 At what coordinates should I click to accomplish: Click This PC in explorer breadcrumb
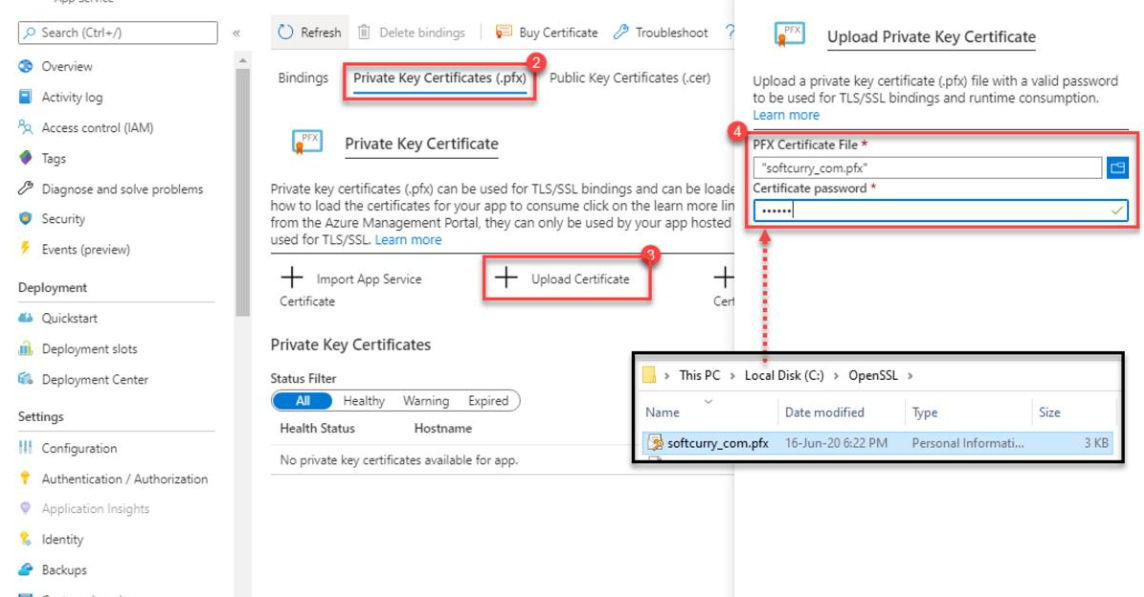pyautogui.click(x=699, y=376)
